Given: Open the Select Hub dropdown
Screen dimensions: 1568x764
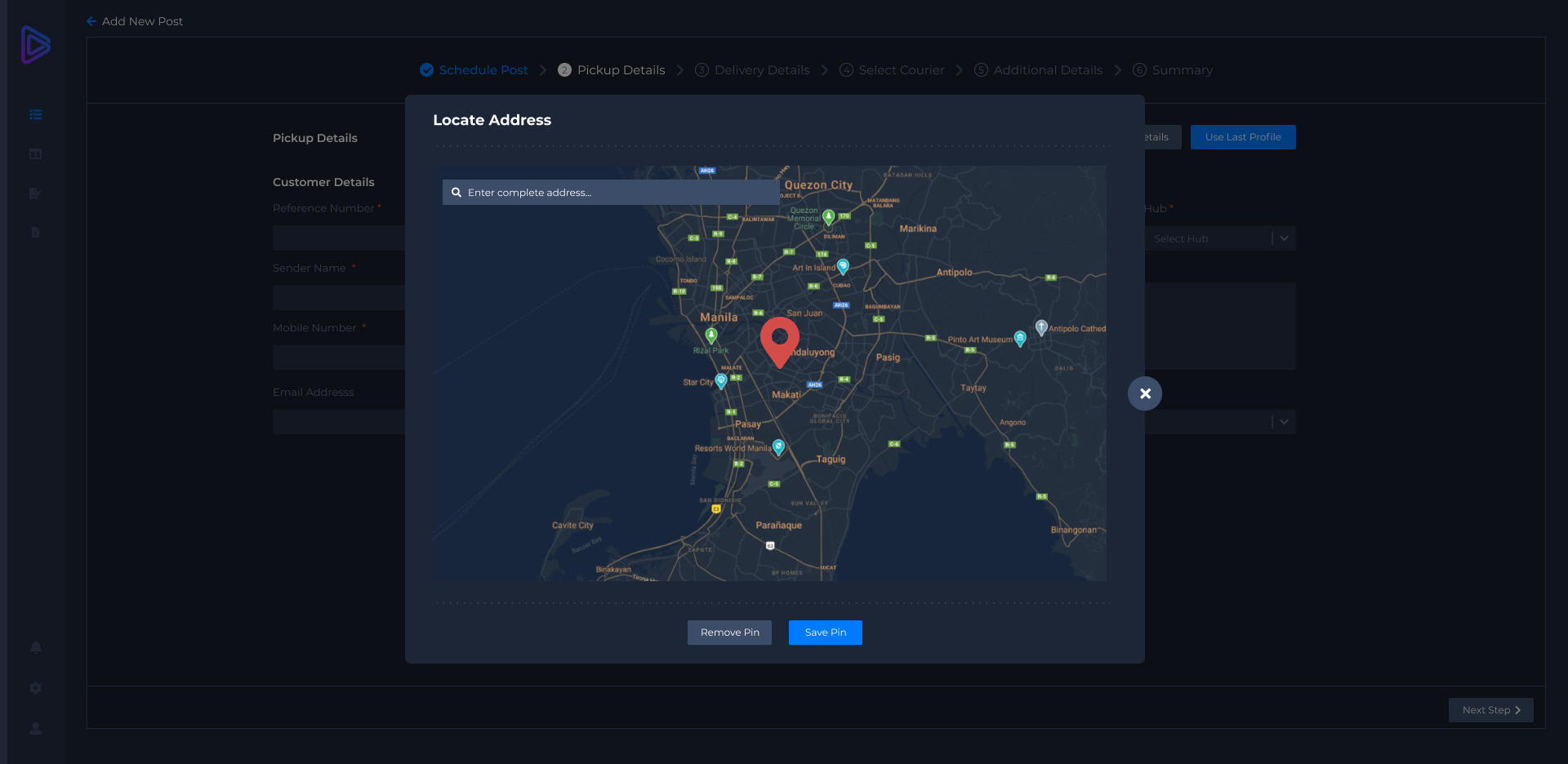Looking at the screenshot, I should [1220, 238].
